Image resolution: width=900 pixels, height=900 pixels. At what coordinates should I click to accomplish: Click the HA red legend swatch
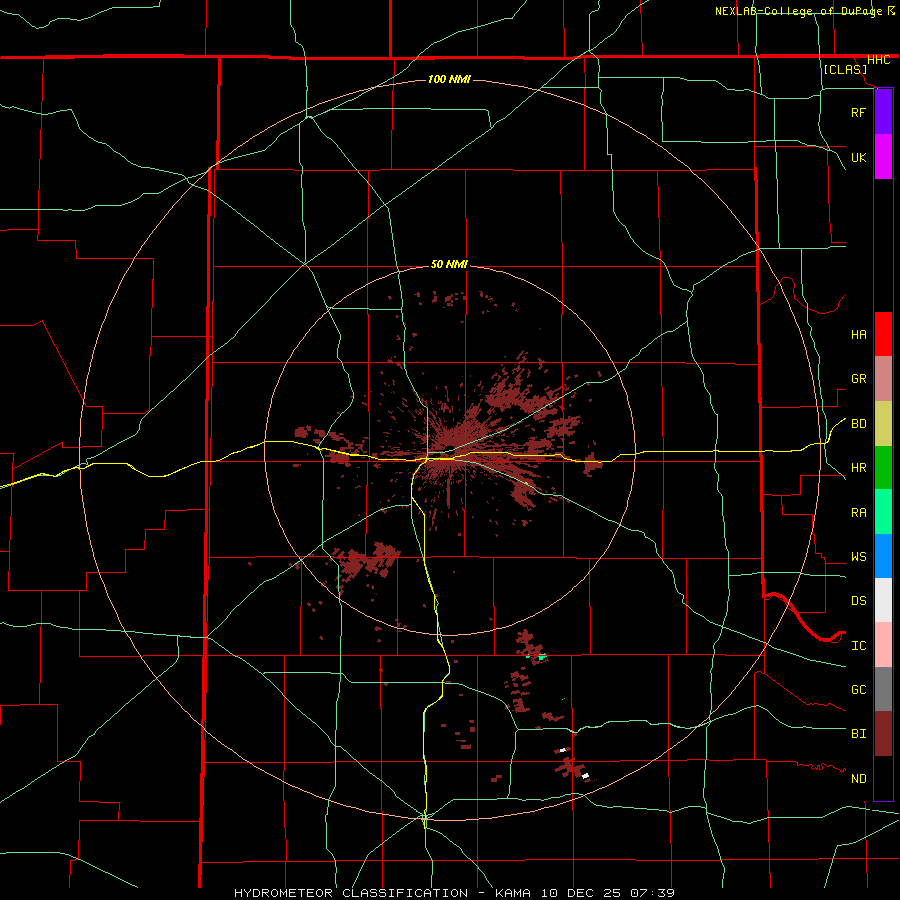tap(883, 334)
